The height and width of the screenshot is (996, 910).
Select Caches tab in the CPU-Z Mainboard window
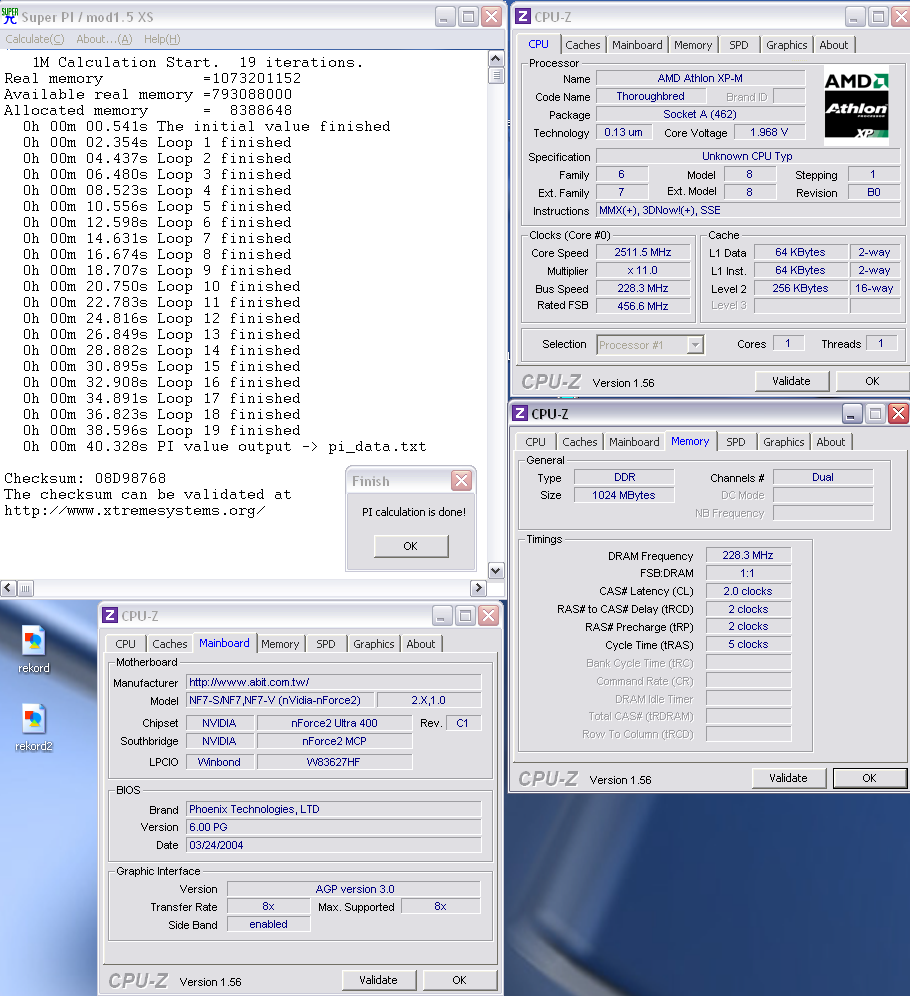coord(170,644)
